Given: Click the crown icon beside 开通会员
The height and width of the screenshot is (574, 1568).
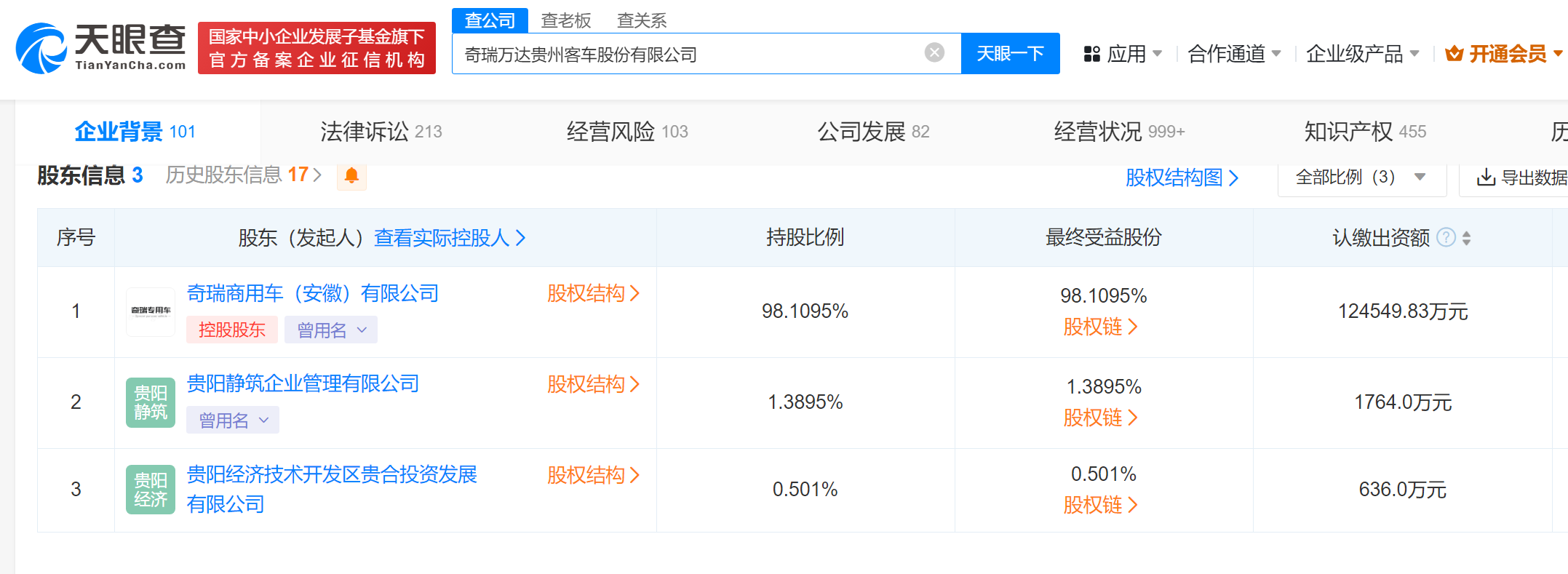Looking at the screenshot, I should [1454, 54].
